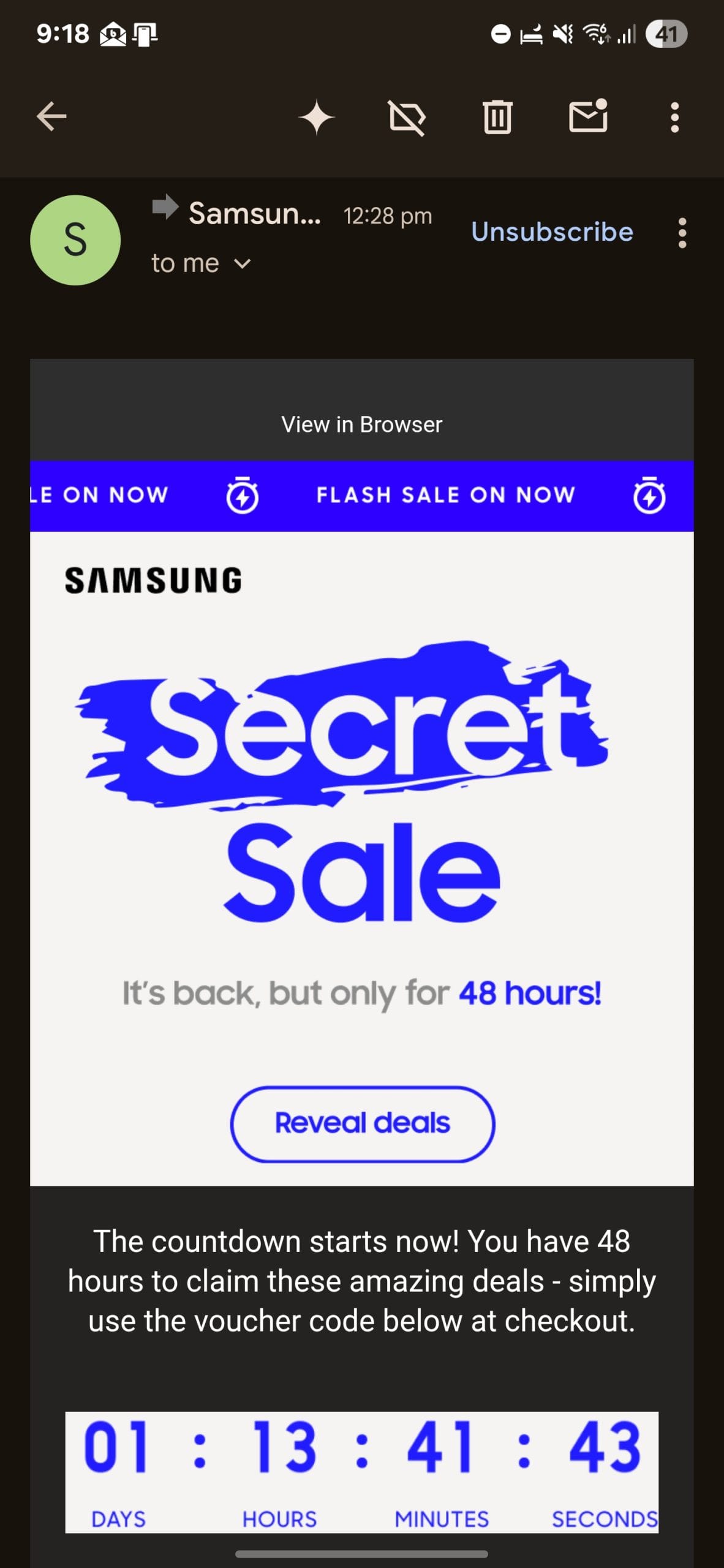Tap the forwarded arrow icon by sender

[165, 207]
